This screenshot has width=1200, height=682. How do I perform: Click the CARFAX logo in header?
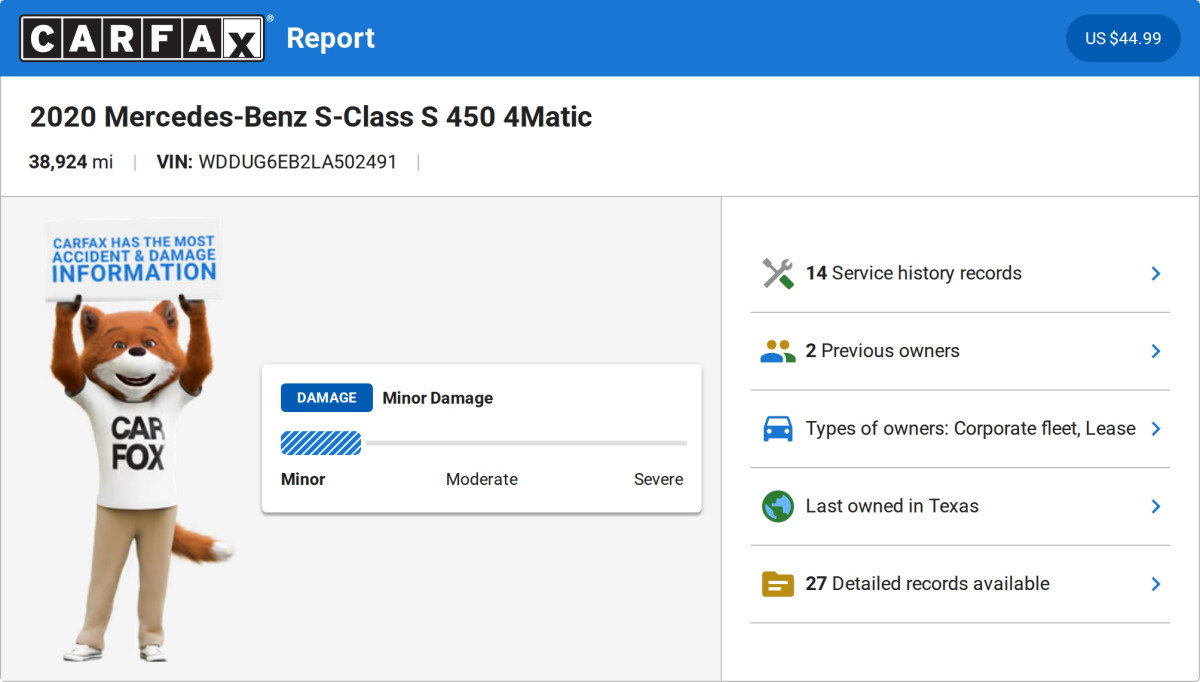pos(142,38)
